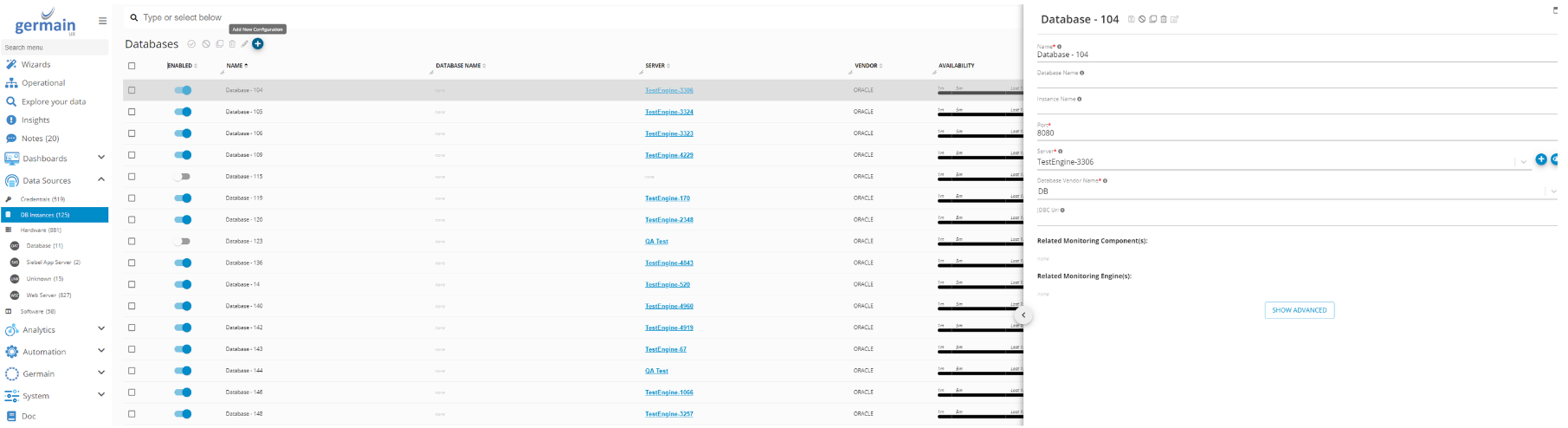This screenshot has height=428, width=1568.
Task: Click the disable icon next to the Database - 104 title
Action: click(1142, 19)
